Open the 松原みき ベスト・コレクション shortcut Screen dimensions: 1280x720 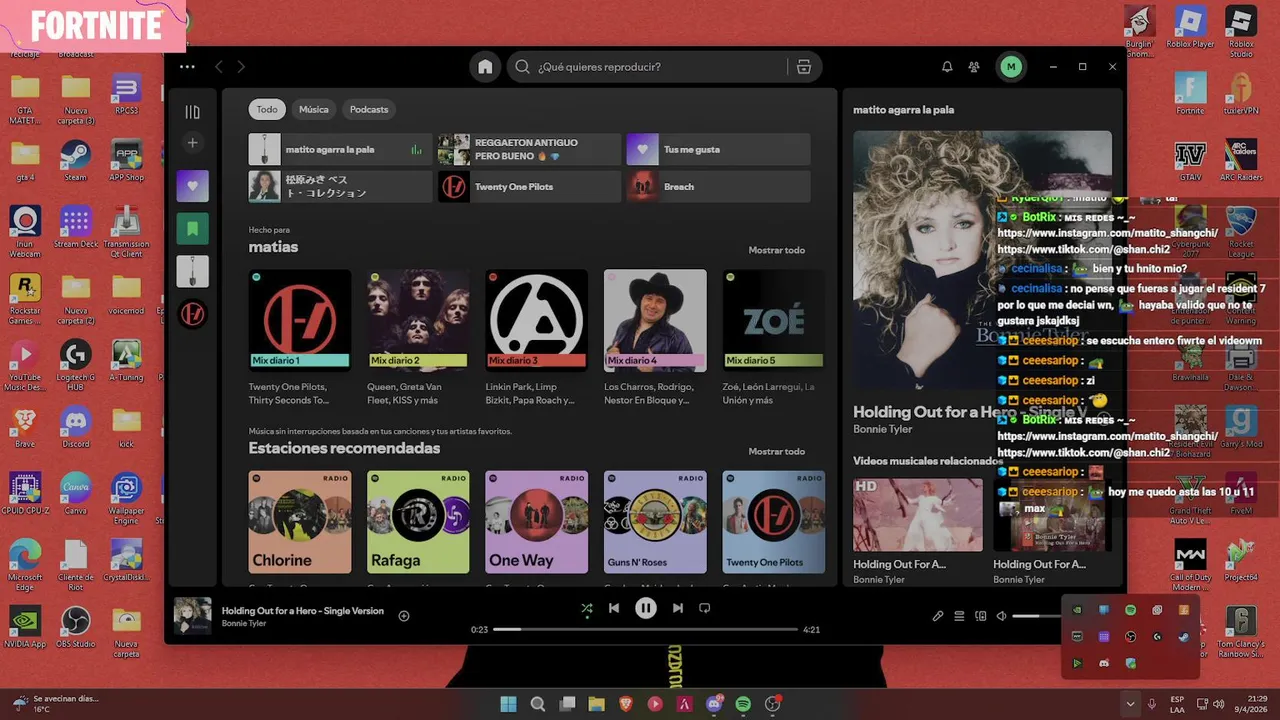[340, 187]
